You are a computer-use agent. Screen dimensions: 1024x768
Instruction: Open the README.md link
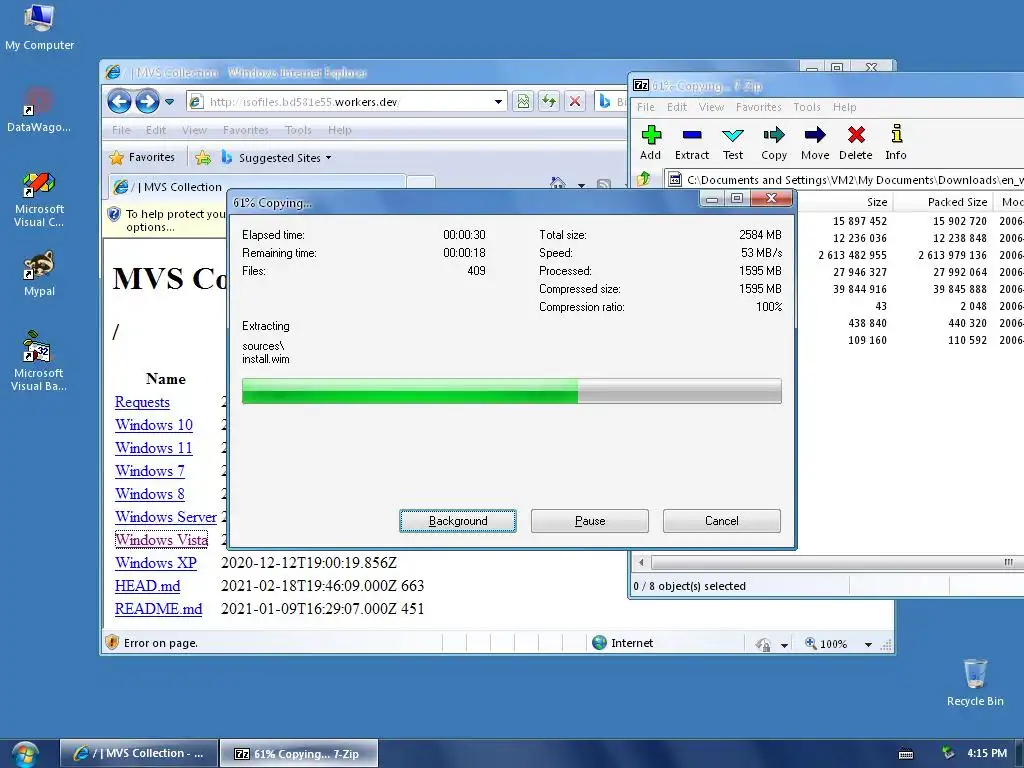coord(159,609)
